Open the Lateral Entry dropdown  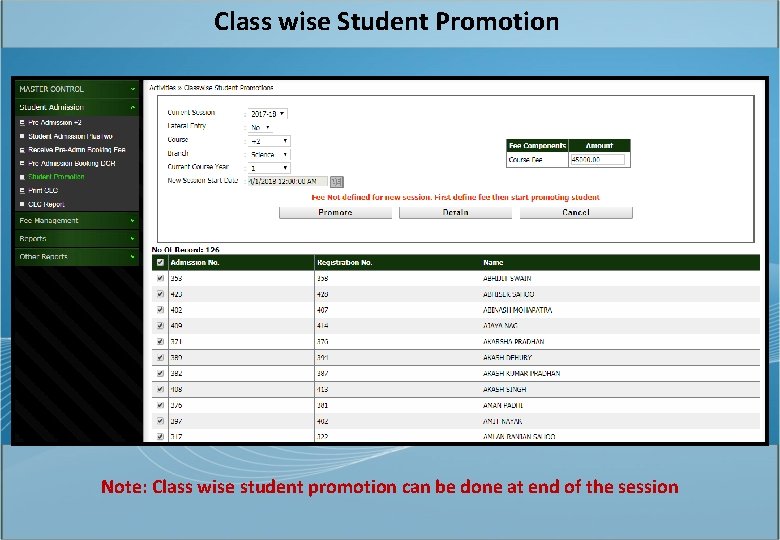coord(260,128)
